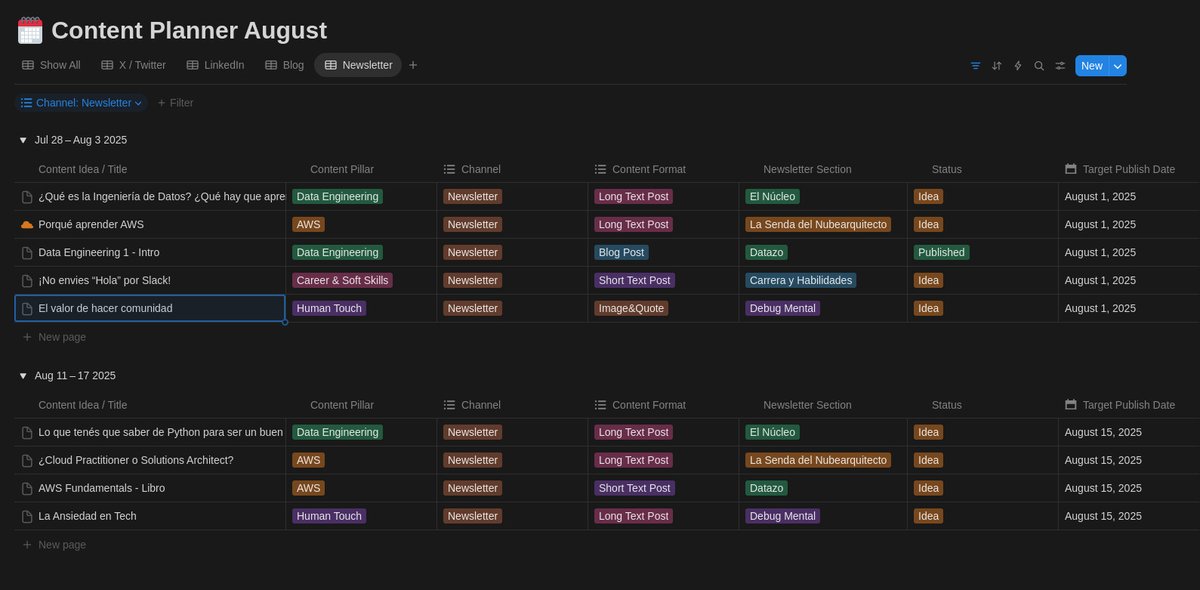Image resolution: width=1200 pixels, height=590 pixels.
Task: Click the lightning bolt automations icon
Action: click(1018, 65)
